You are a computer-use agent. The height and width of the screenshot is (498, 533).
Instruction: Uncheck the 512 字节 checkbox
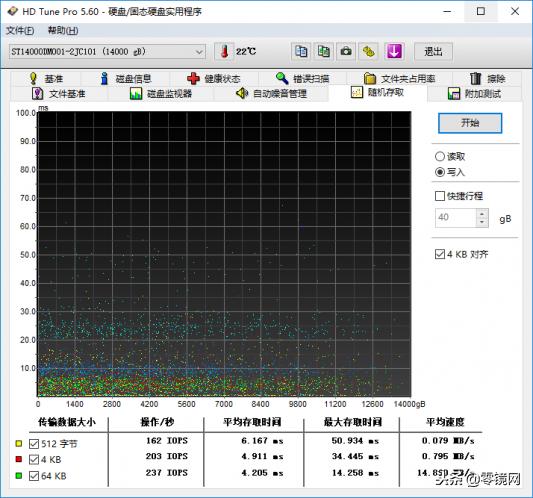pos(34,444)
